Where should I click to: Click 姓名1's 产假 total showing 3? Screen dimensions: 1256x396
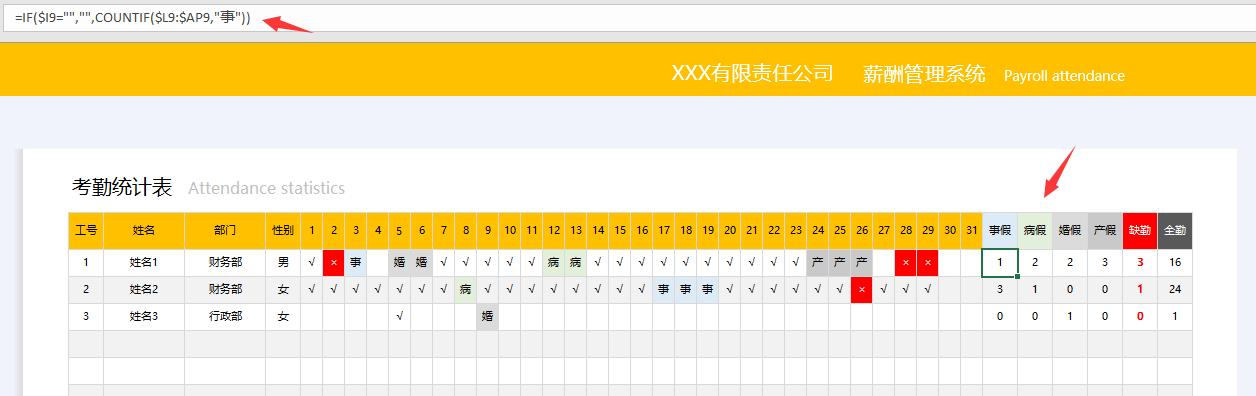pos(1105,262)
